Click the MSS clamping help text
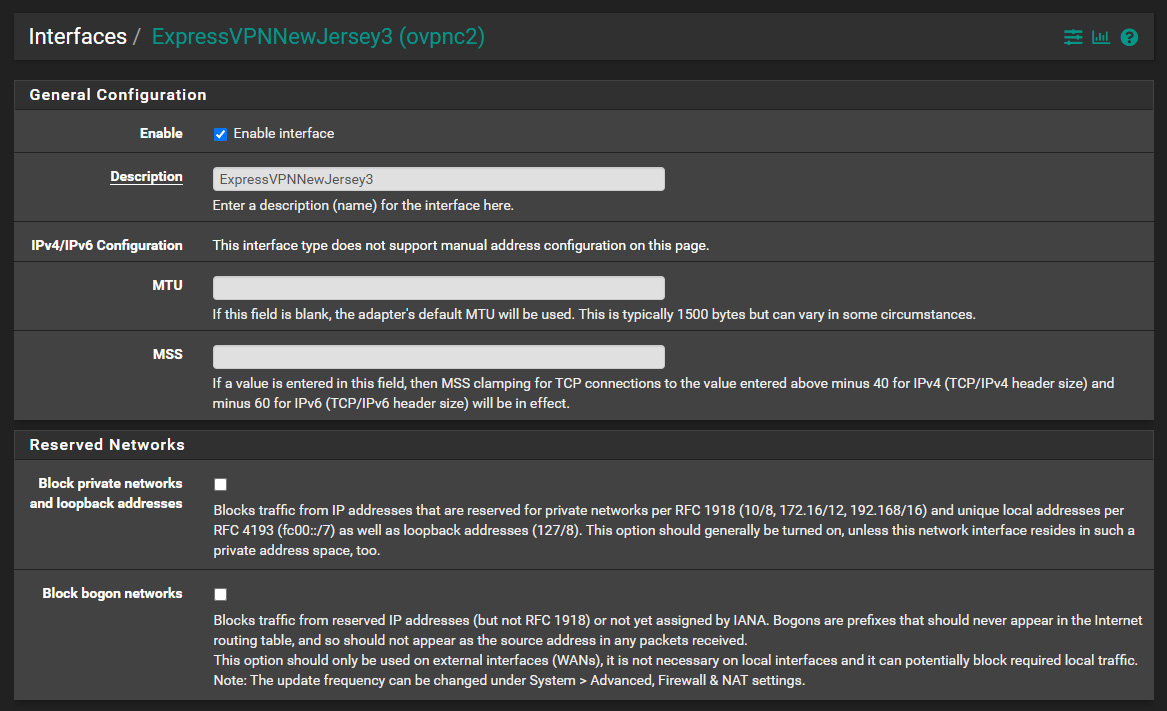Screen dimensions: 1167x711 point(663,393)
